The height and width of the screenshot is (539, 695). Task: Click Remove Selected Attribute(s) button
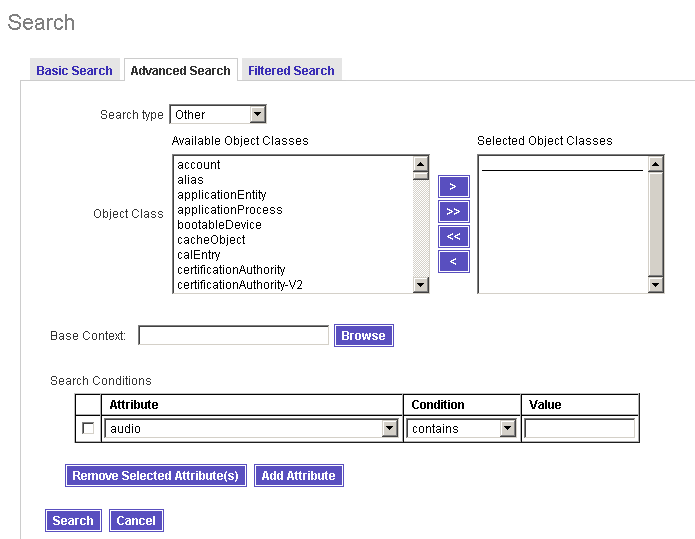point(156,476)
